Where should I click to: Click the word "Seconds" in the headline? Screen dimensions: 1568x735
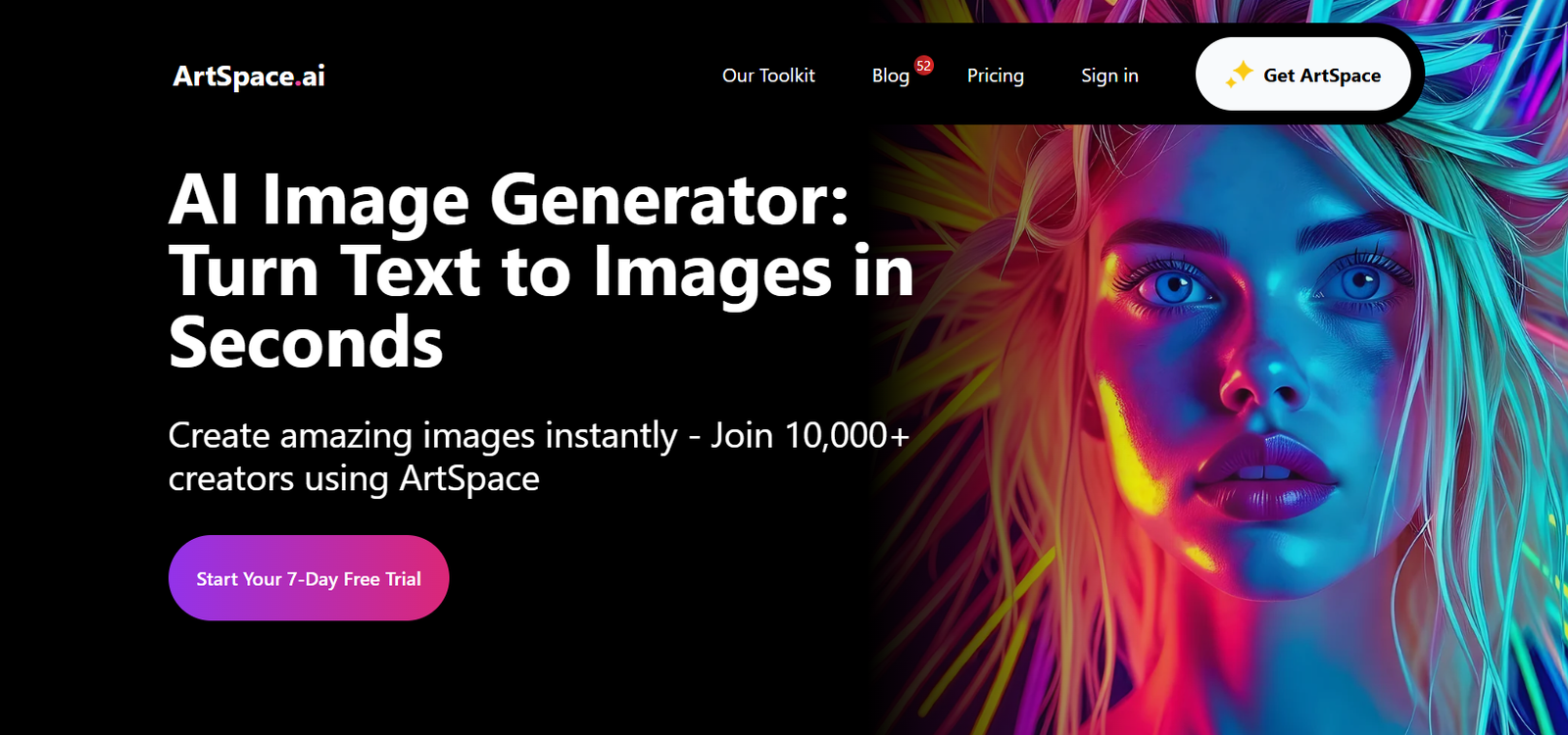point(306,342)
